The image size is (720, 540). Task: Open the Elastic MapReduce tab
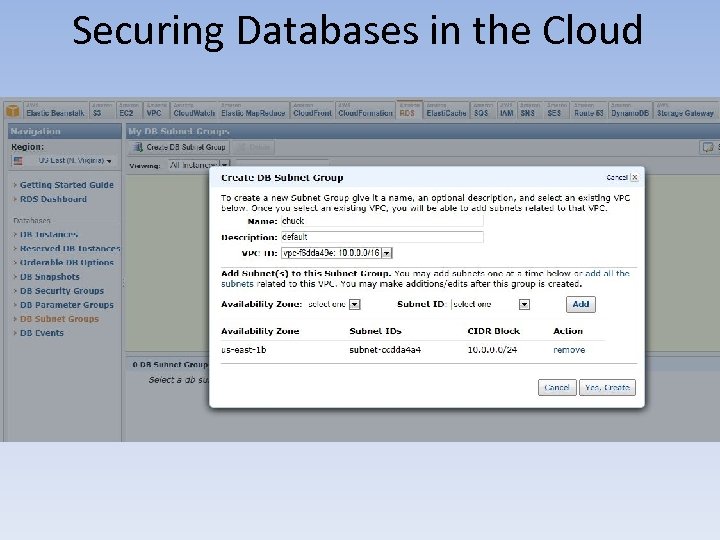253,110
